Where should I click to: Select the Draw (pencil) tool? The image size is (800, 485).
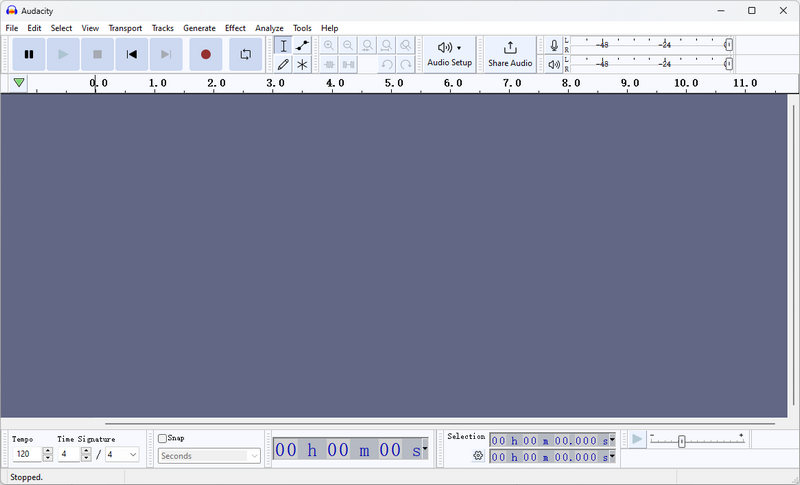click(x=283, y=64)
